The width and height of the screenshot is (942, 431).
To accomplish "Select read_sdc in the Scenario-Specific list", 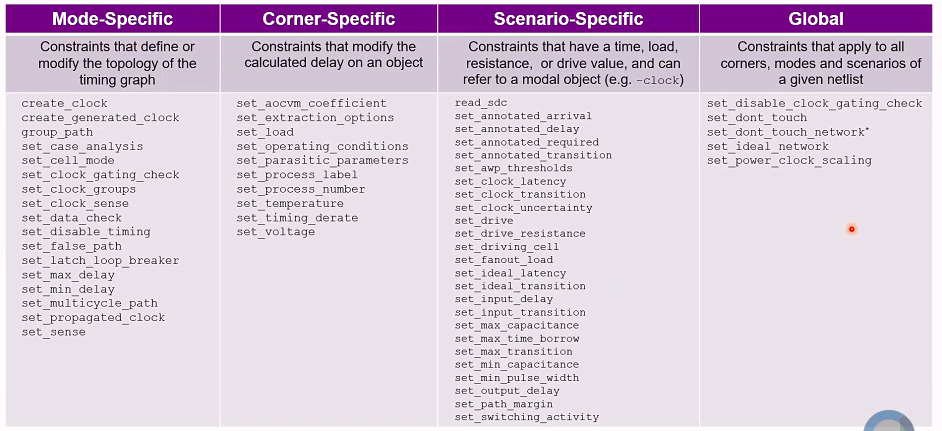I will click(481, 103).
